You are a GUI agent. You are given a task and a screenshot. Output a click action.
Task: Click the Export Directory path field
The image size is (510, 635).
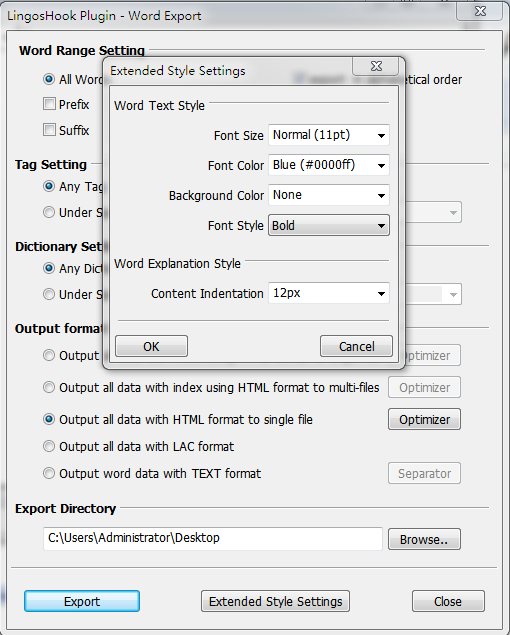[x=213, y=538]
